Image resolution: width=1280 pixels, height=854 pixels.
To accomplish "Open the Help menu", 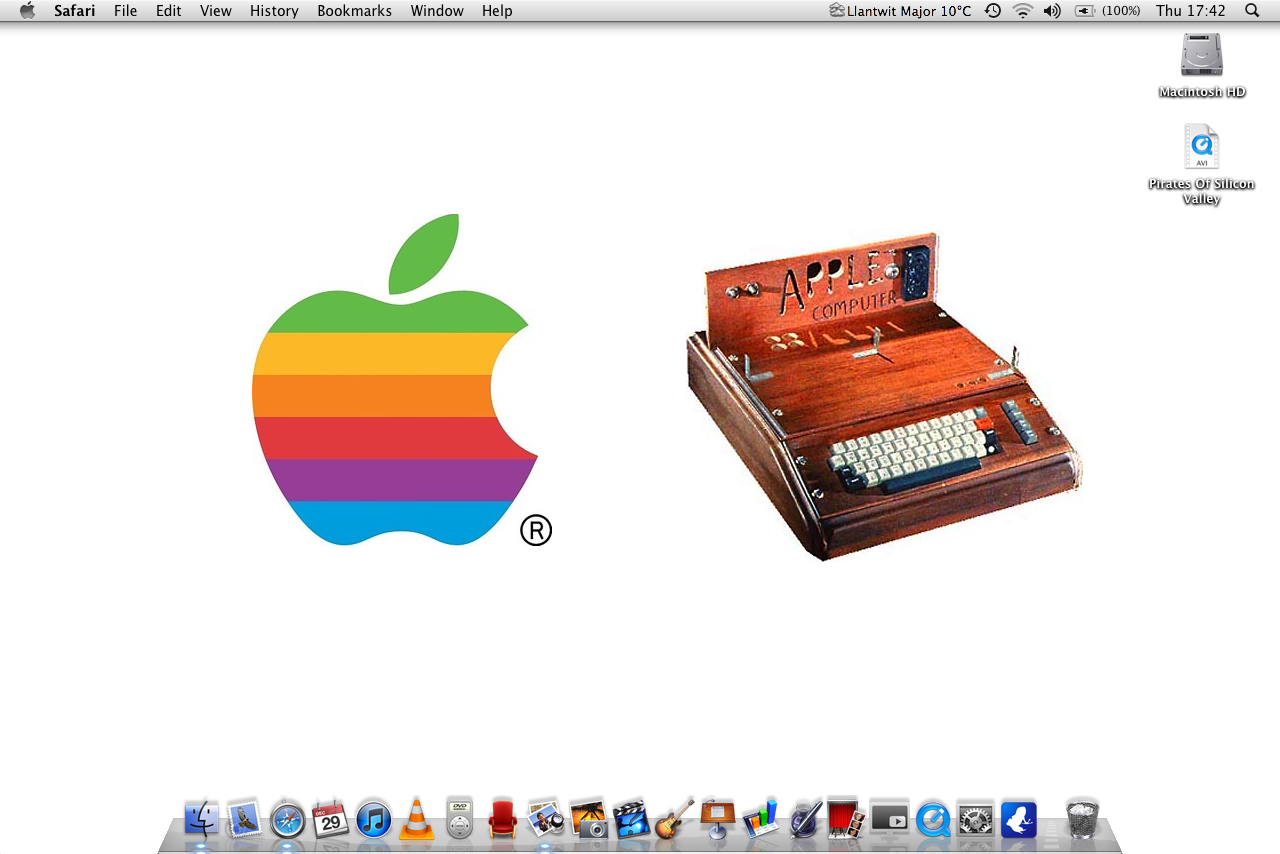I will tap(497, 11).
